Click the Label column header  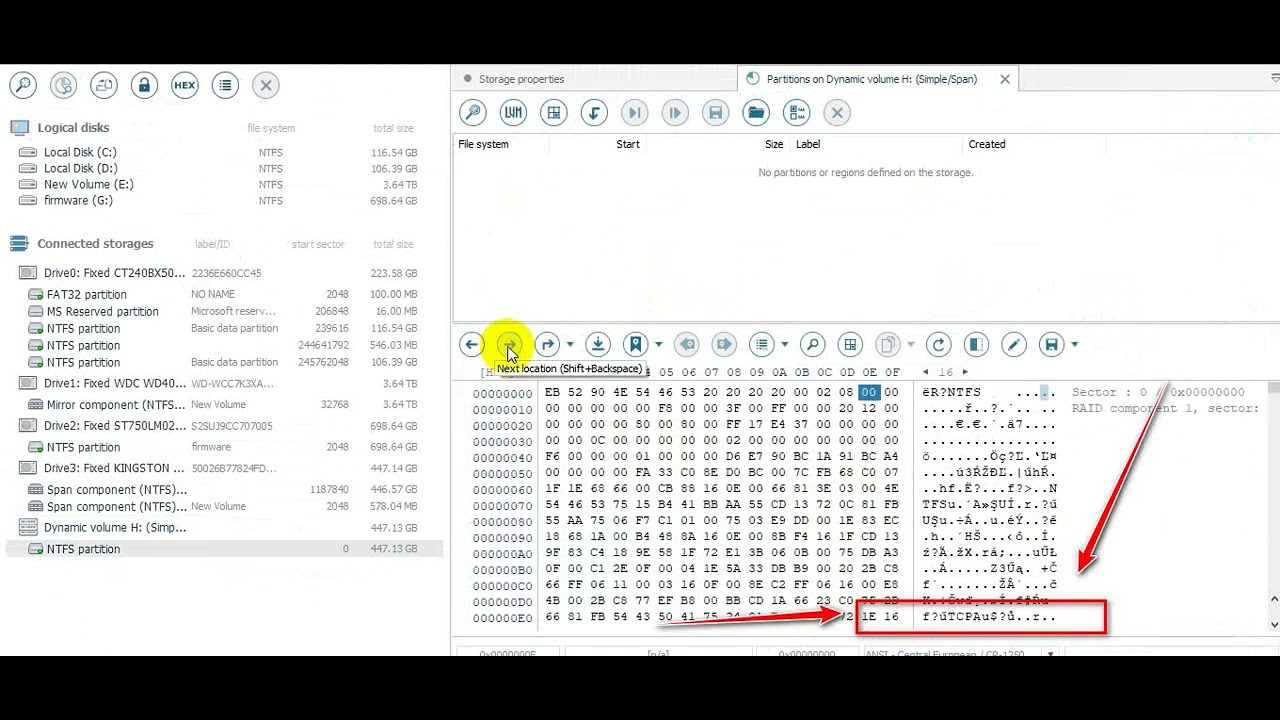(808, 144)
